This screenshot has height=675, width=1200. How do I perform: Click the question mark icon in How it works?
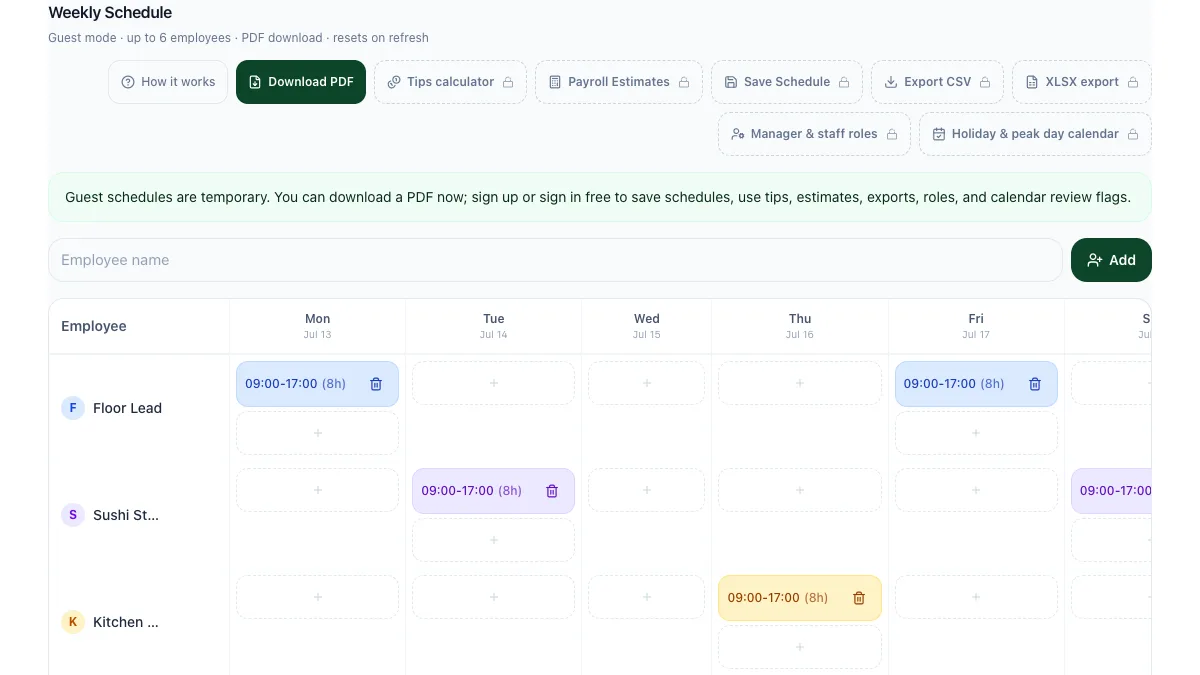(128, 82)
